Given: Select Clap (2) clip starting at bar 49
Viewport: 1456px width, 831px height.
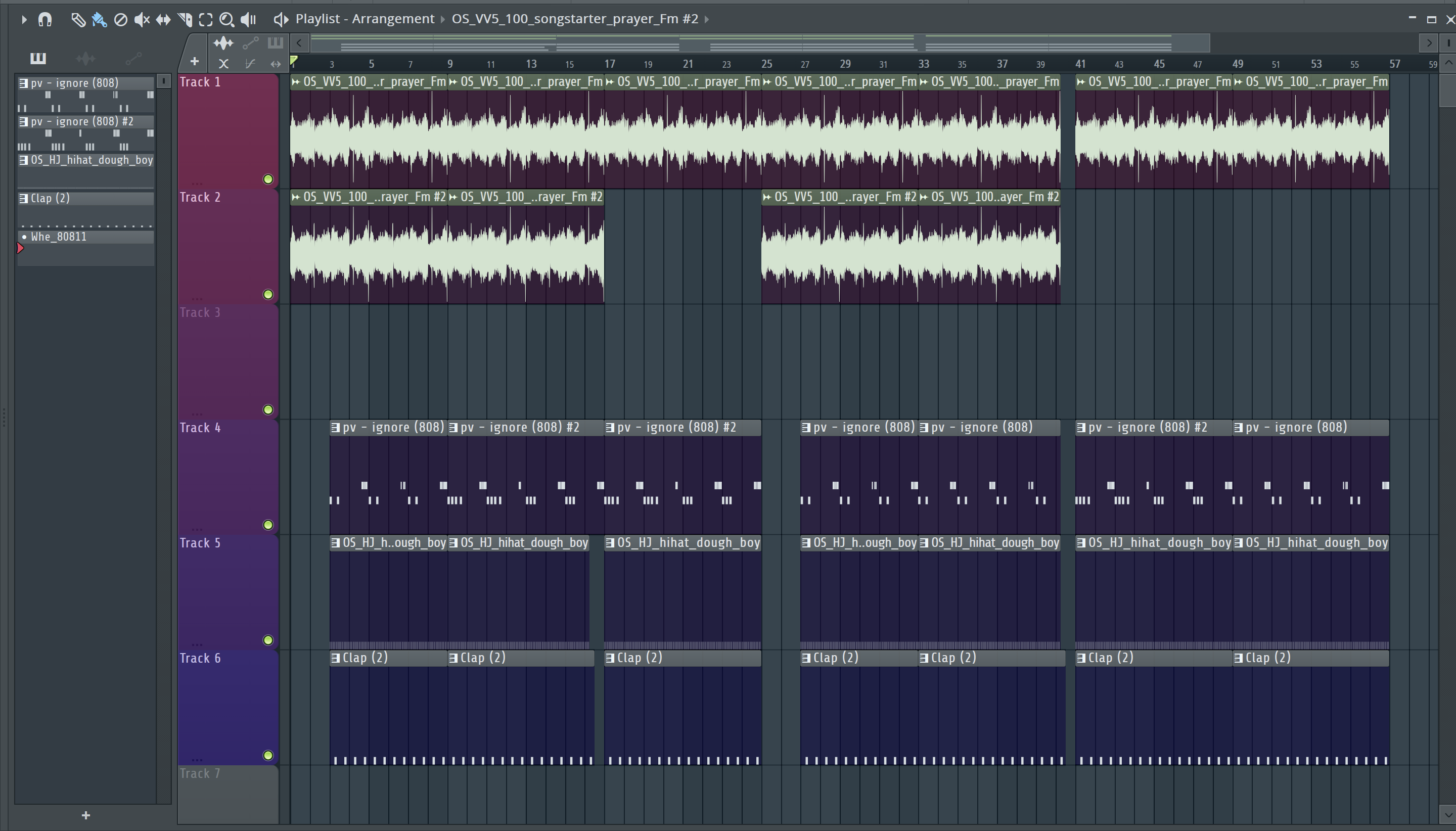Looking at the screenshot, I should [1311, 708].
